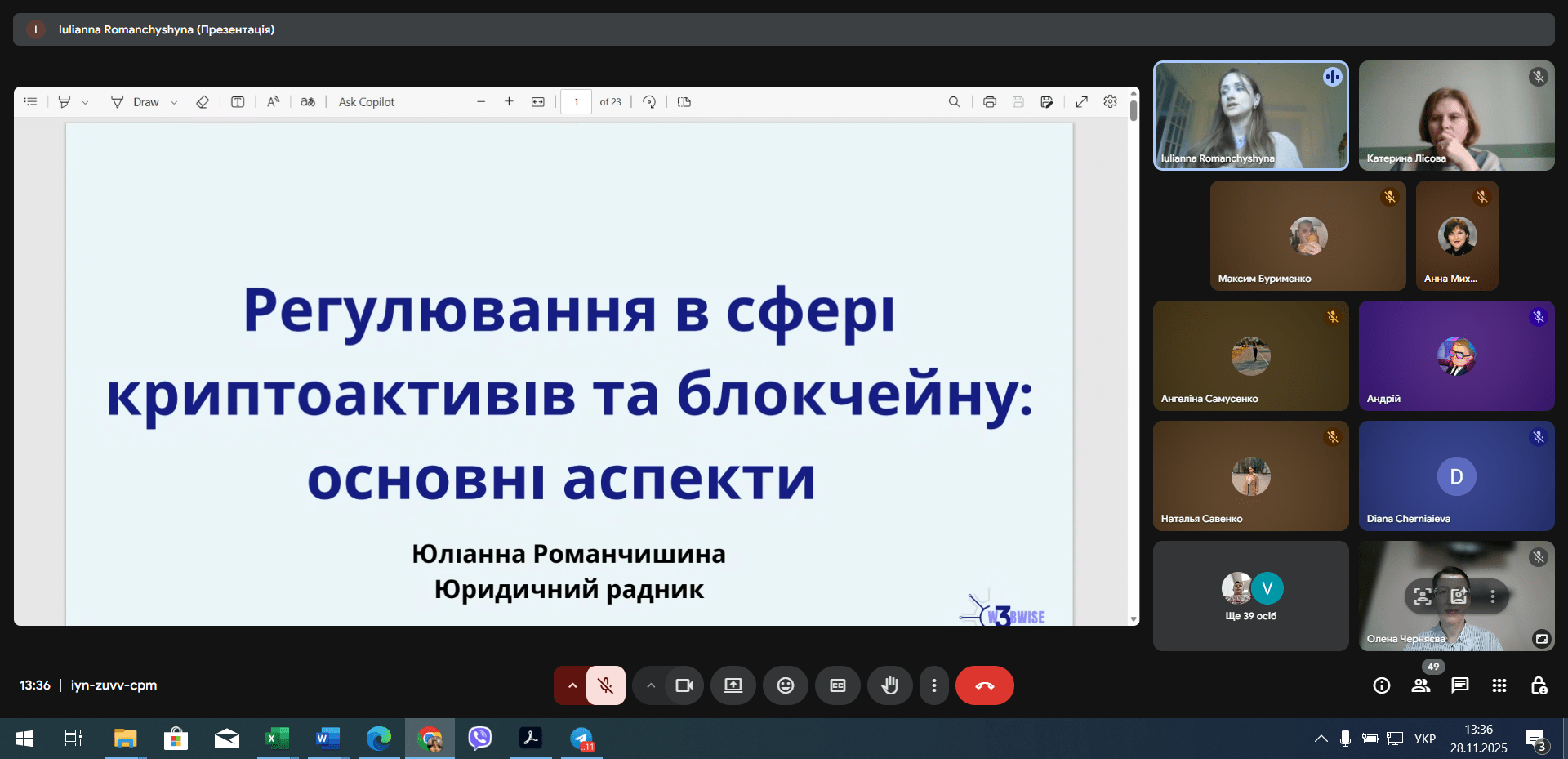Open more options three-dot menu

933,685
